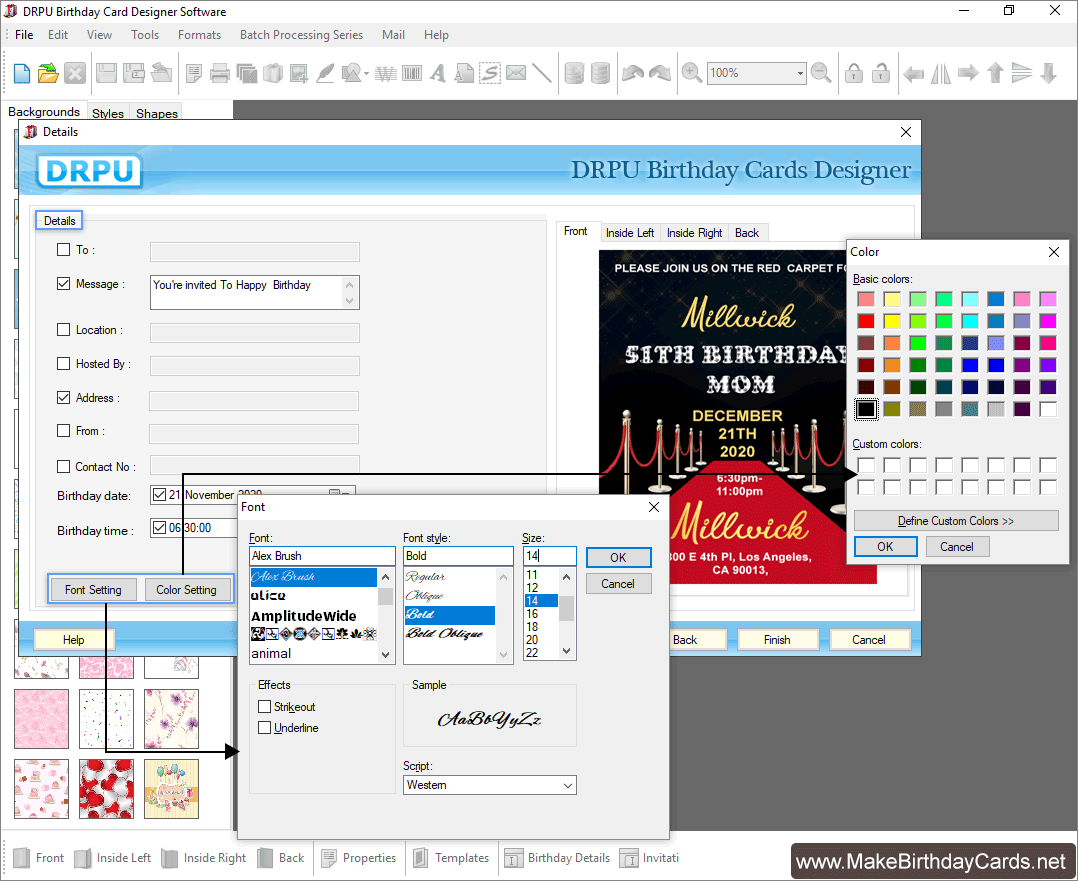This screenshot has width=1078, height=881.
Task: Click Cancel in the Color dialog
Action: 956,547
